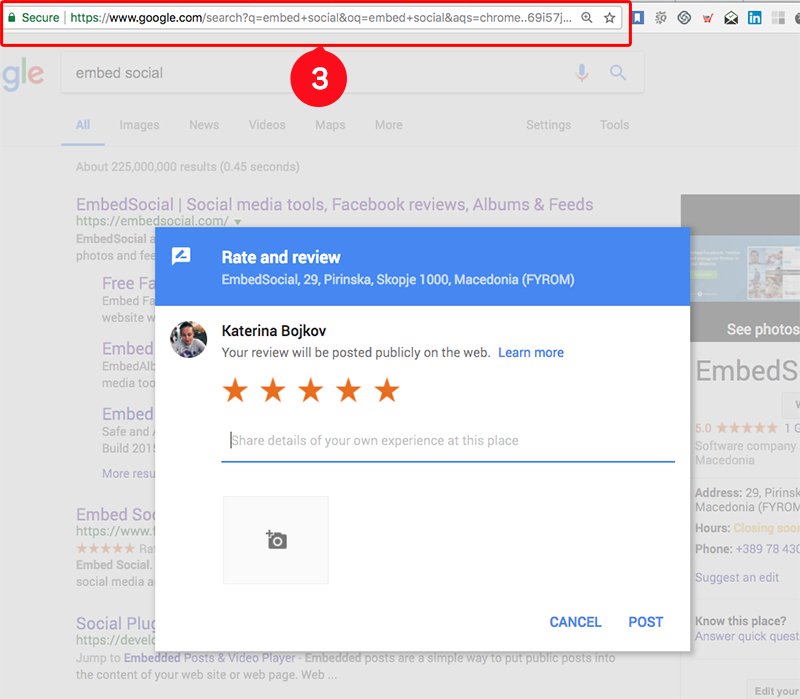Click the business address in dialog header
The image size is (800, 699).
point(398,280)
